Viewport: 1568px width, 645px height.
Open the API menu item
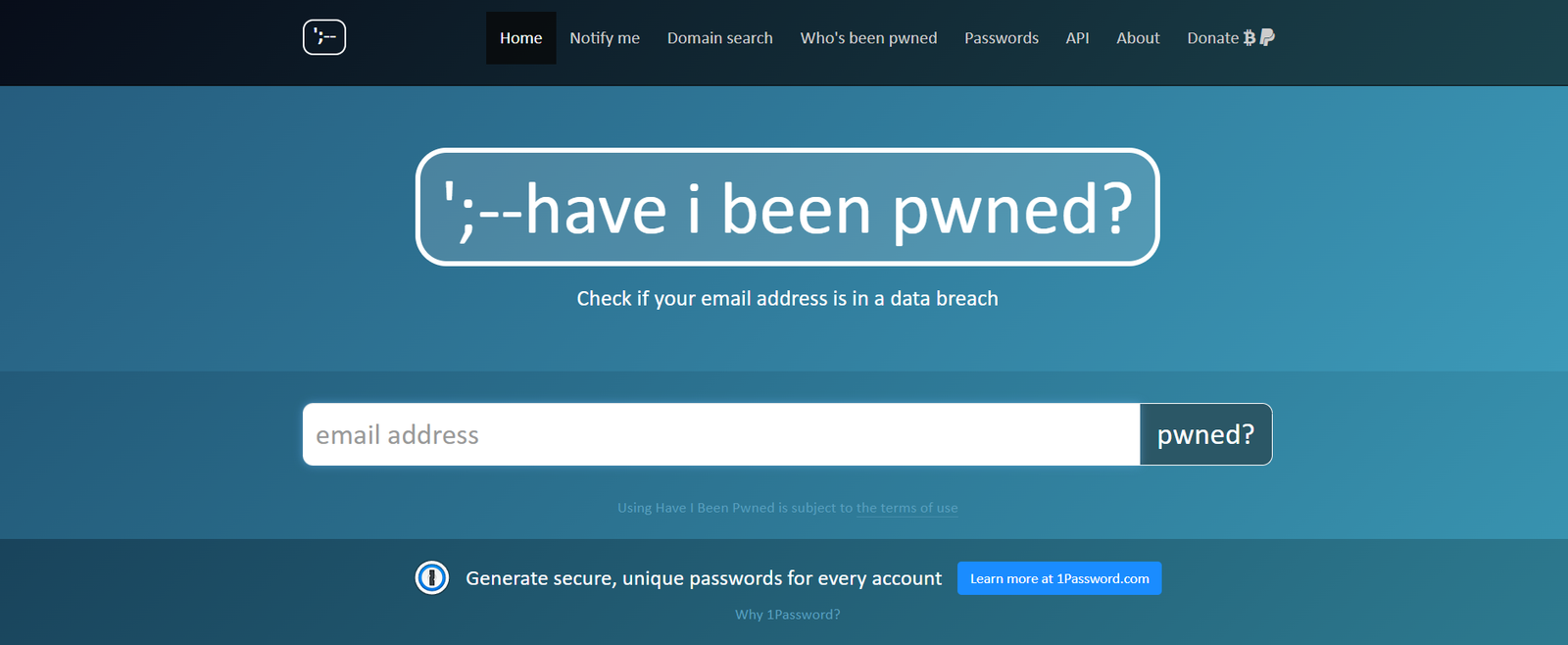pos(1077,38)
